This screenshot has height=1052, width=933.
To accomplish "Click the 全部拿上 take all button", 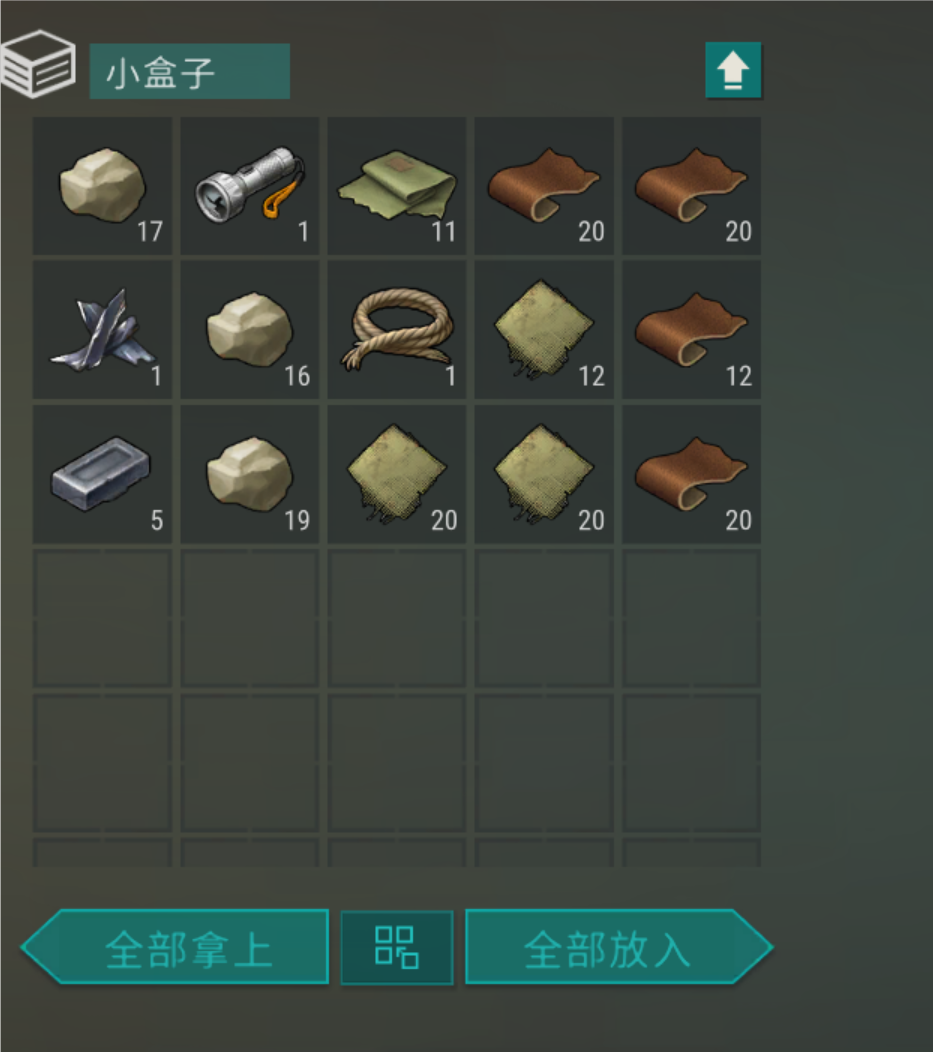I will coord(174,947).
